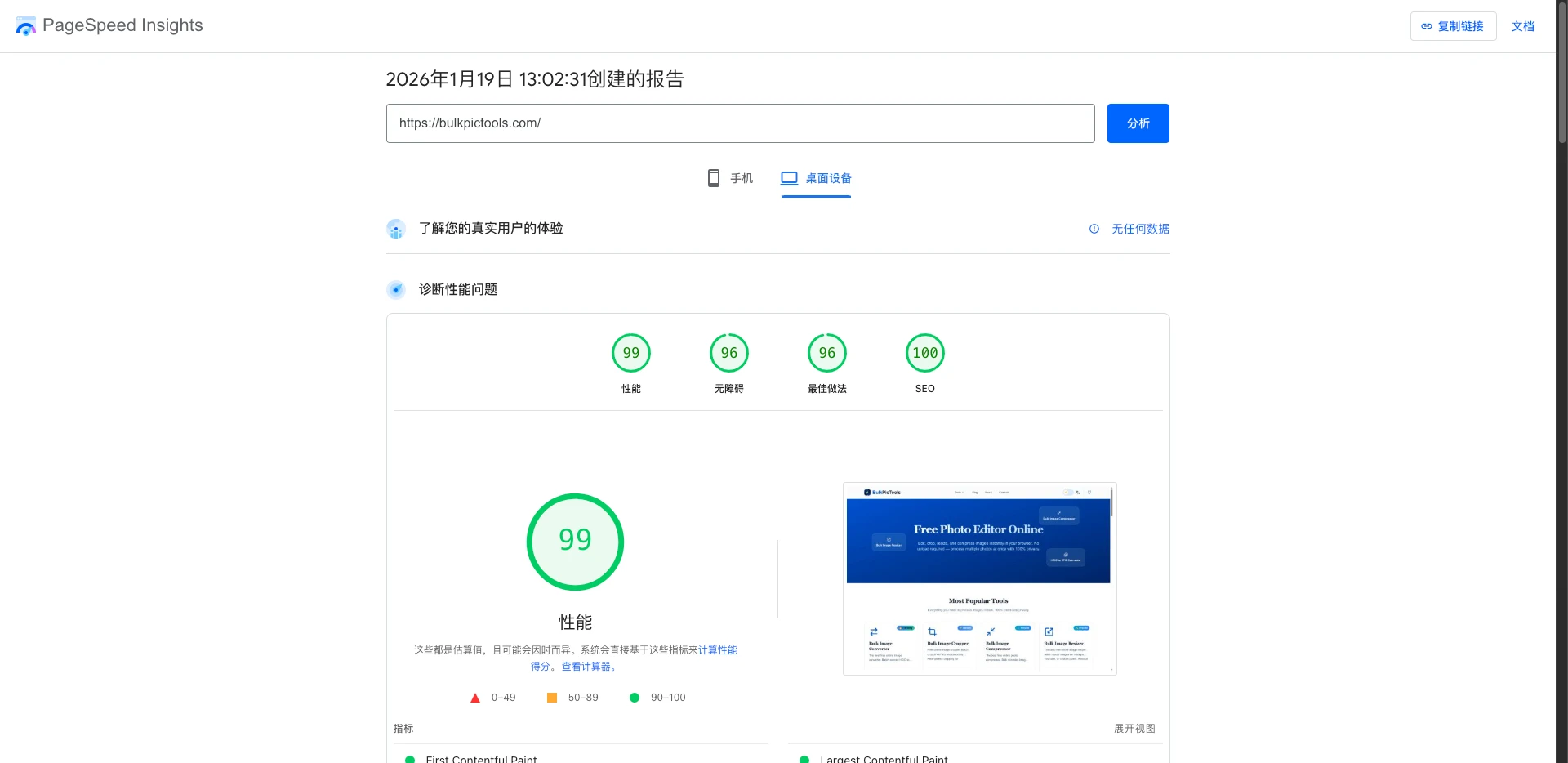Click the link icon inside 复制链接 button
Image resolution: width=1568 pixels, height=763 pixels.
point(1426,26)
